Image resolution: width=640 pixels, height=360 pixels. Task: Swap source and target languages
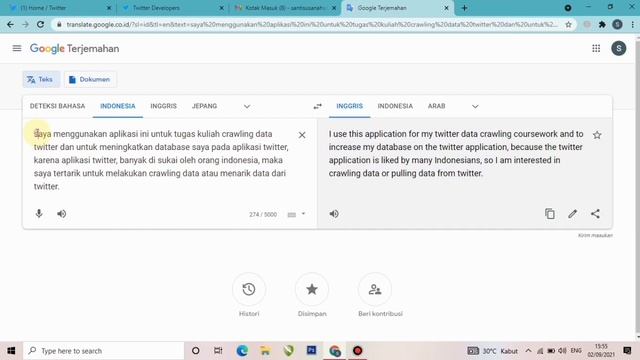[x=317, y=107]
